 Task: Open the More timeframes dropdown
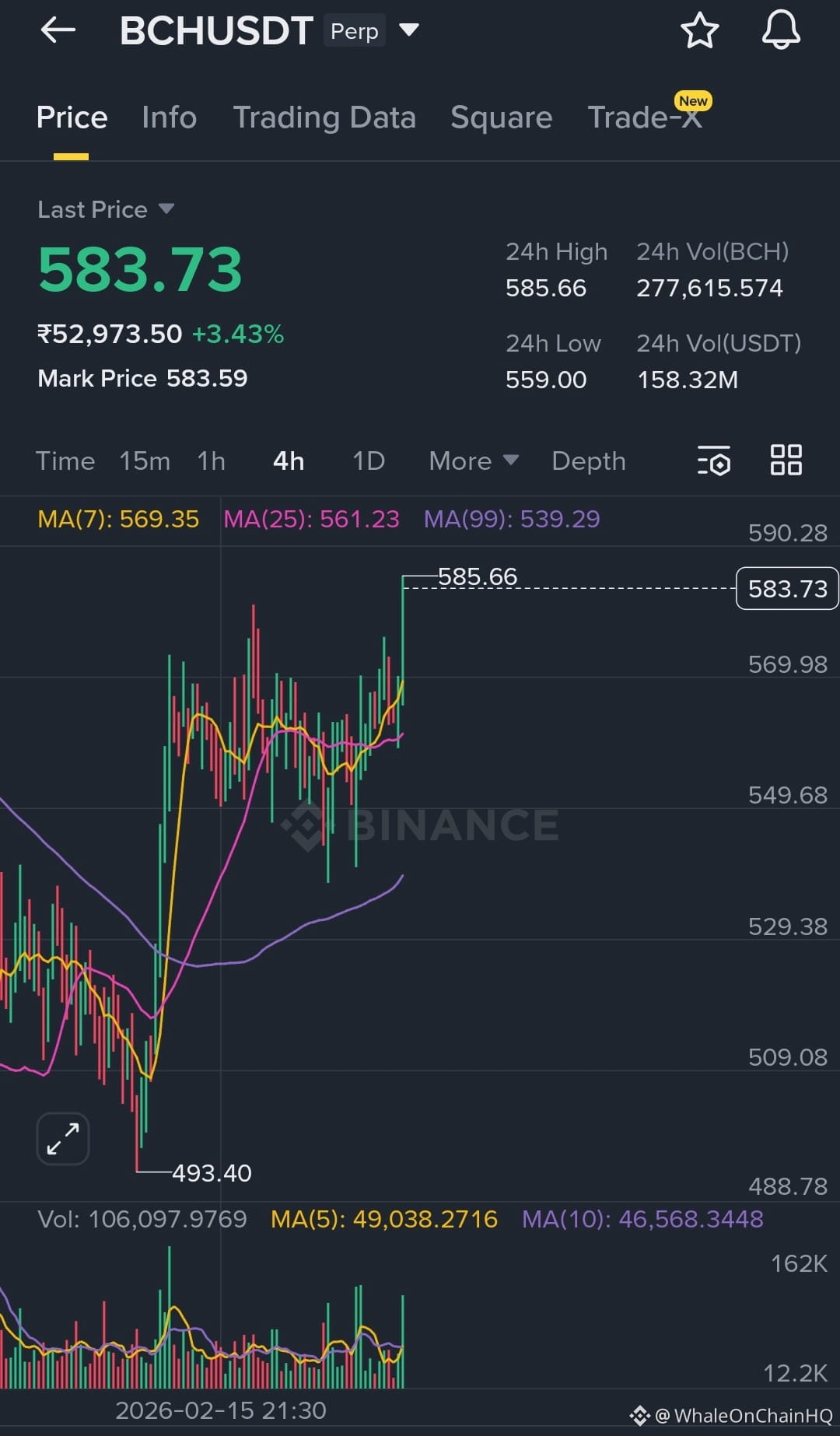click(474, 461)
